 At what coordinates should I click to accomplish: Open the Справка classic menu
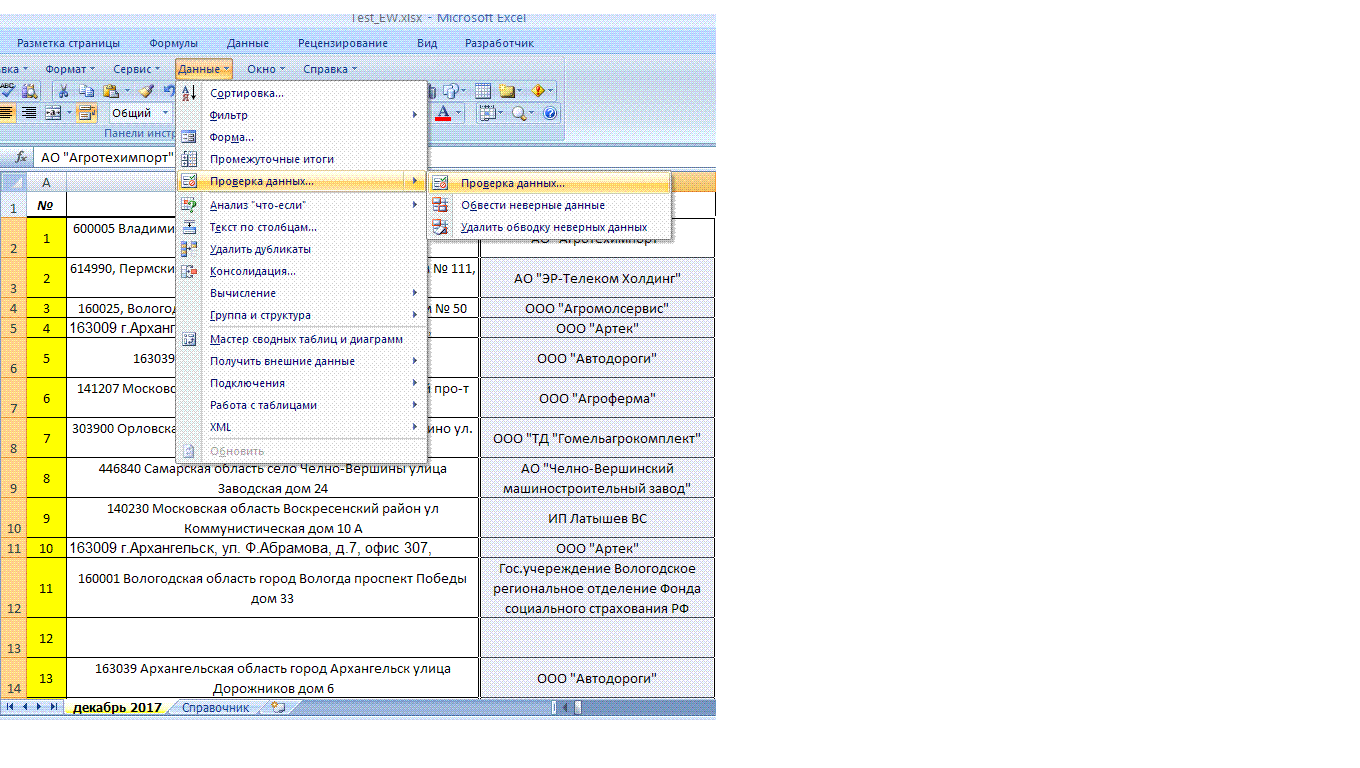pos(329,69)
